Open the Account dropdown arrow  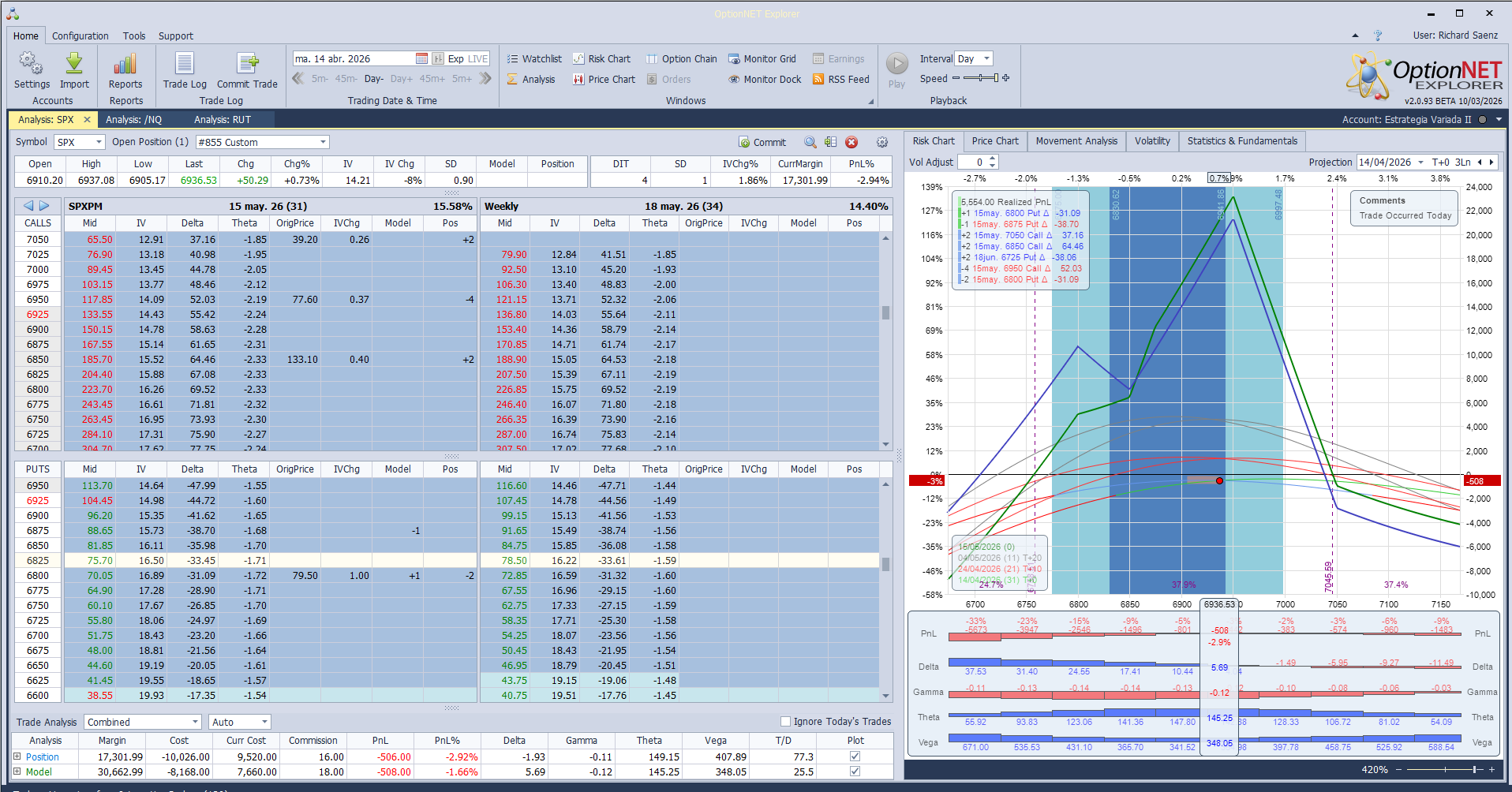(1499, 120)
